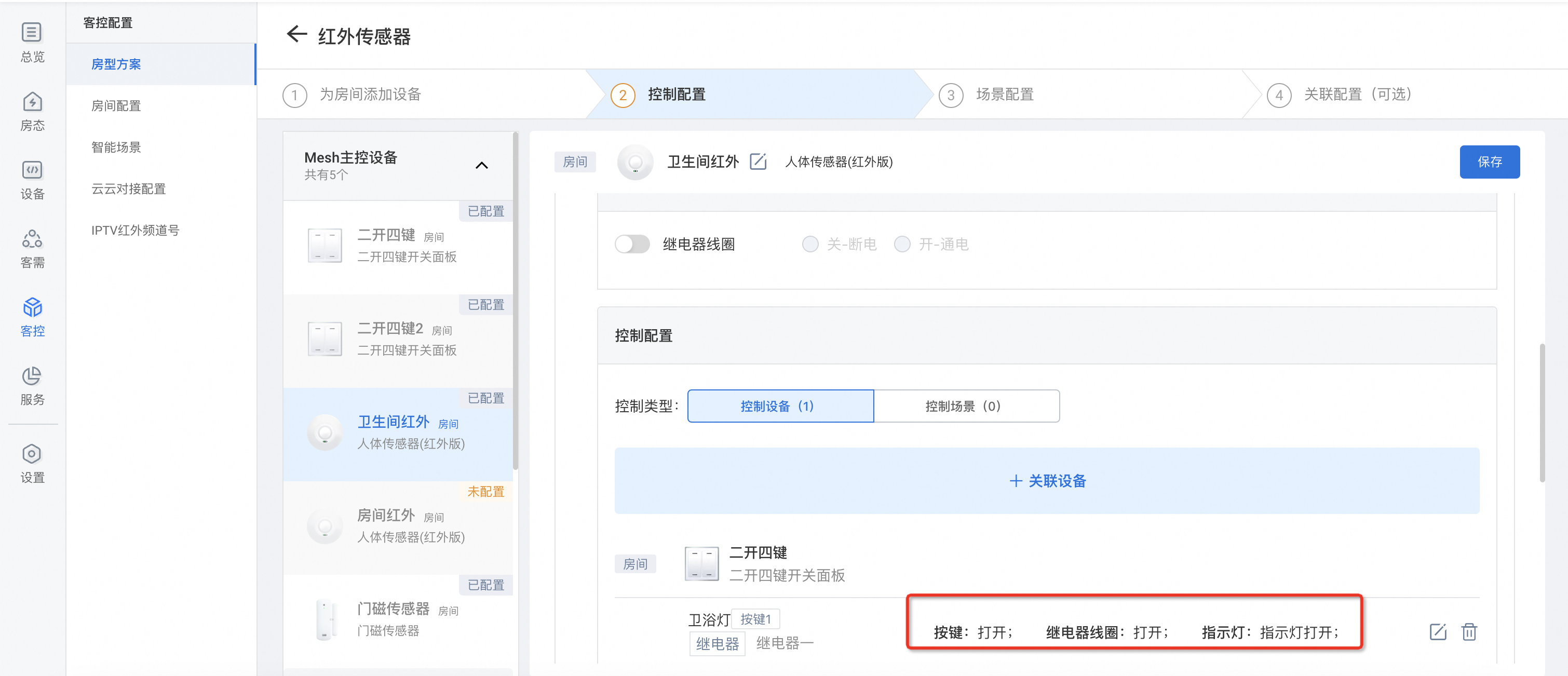The height and width of the screenshot is (676, 1568).
Task: Click the 未配置 status label on 房间红外
Action: 486,492
